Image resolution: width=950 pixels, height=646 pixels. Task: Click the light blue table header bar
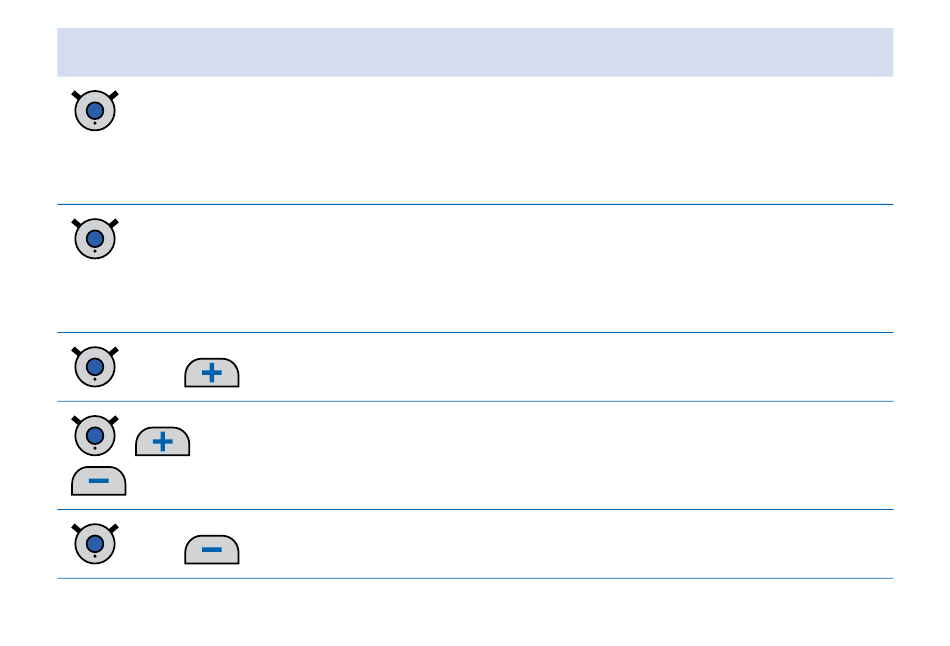[475, 52]
